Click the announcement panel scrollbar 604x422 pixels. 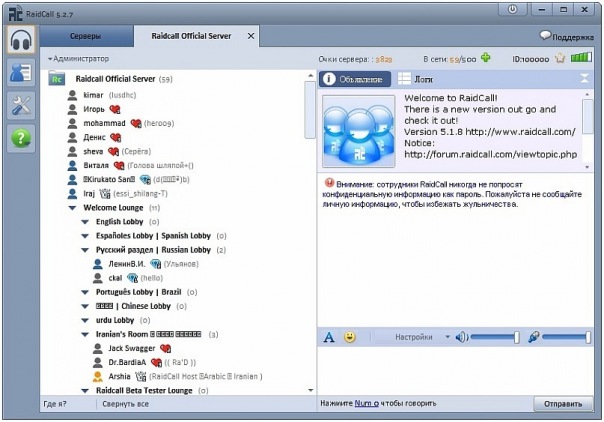(x=587, y=117)
